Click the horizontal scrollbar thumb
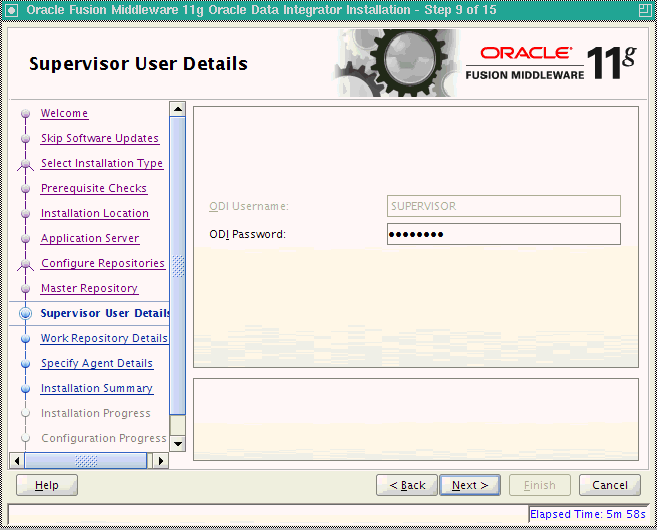Image resolution: width=657 pixels, height=530 pixels. click(86, 461)
